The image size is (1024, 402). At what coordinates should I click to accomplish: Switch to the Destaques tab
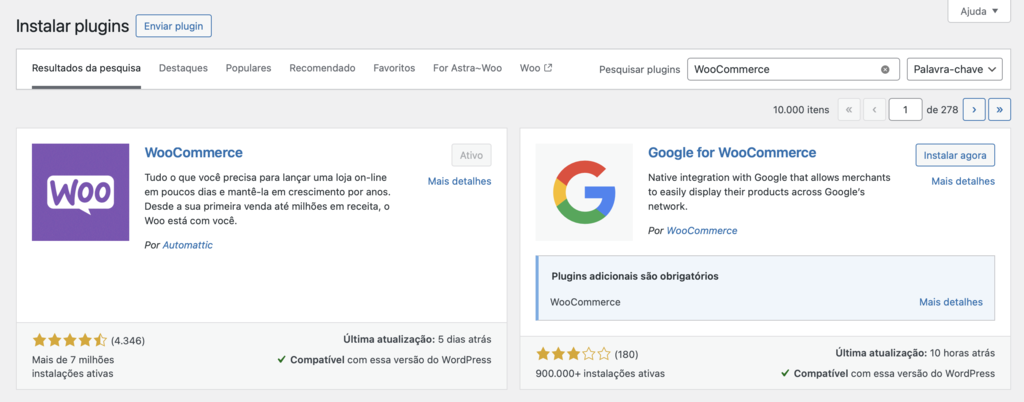[x=184, y=68]
